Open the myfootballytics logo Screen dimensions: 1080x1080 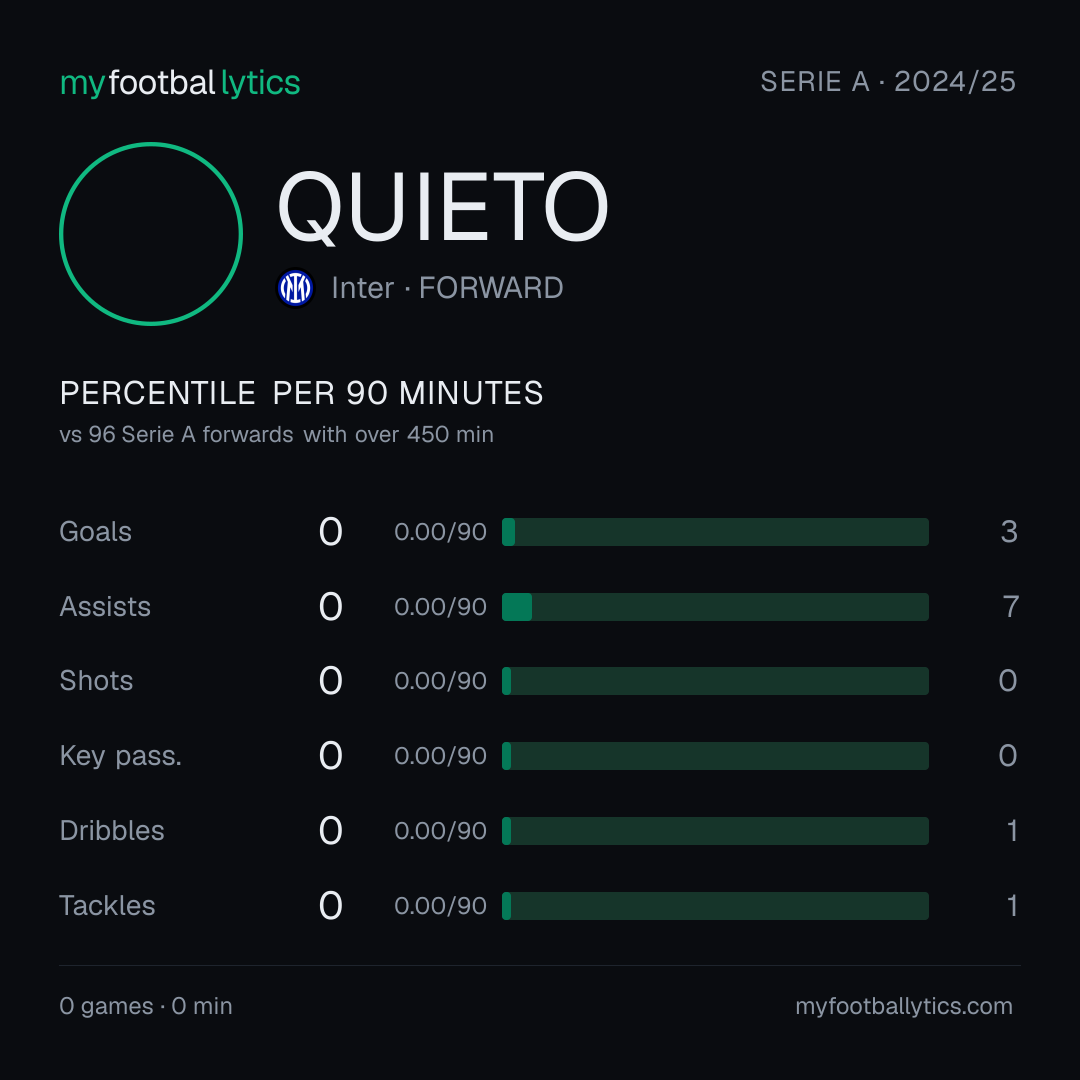point(180,83)
